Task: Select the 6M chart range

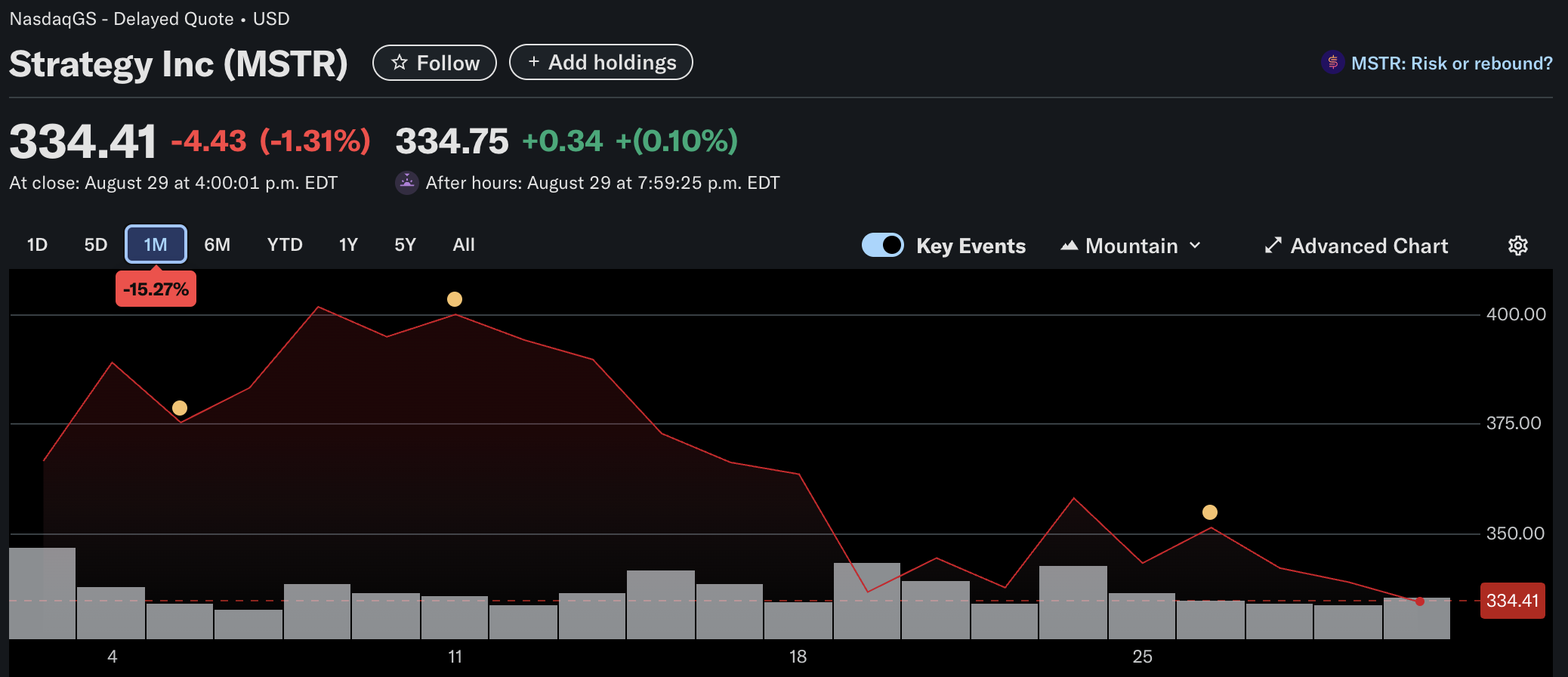Action: pos(217,245)
